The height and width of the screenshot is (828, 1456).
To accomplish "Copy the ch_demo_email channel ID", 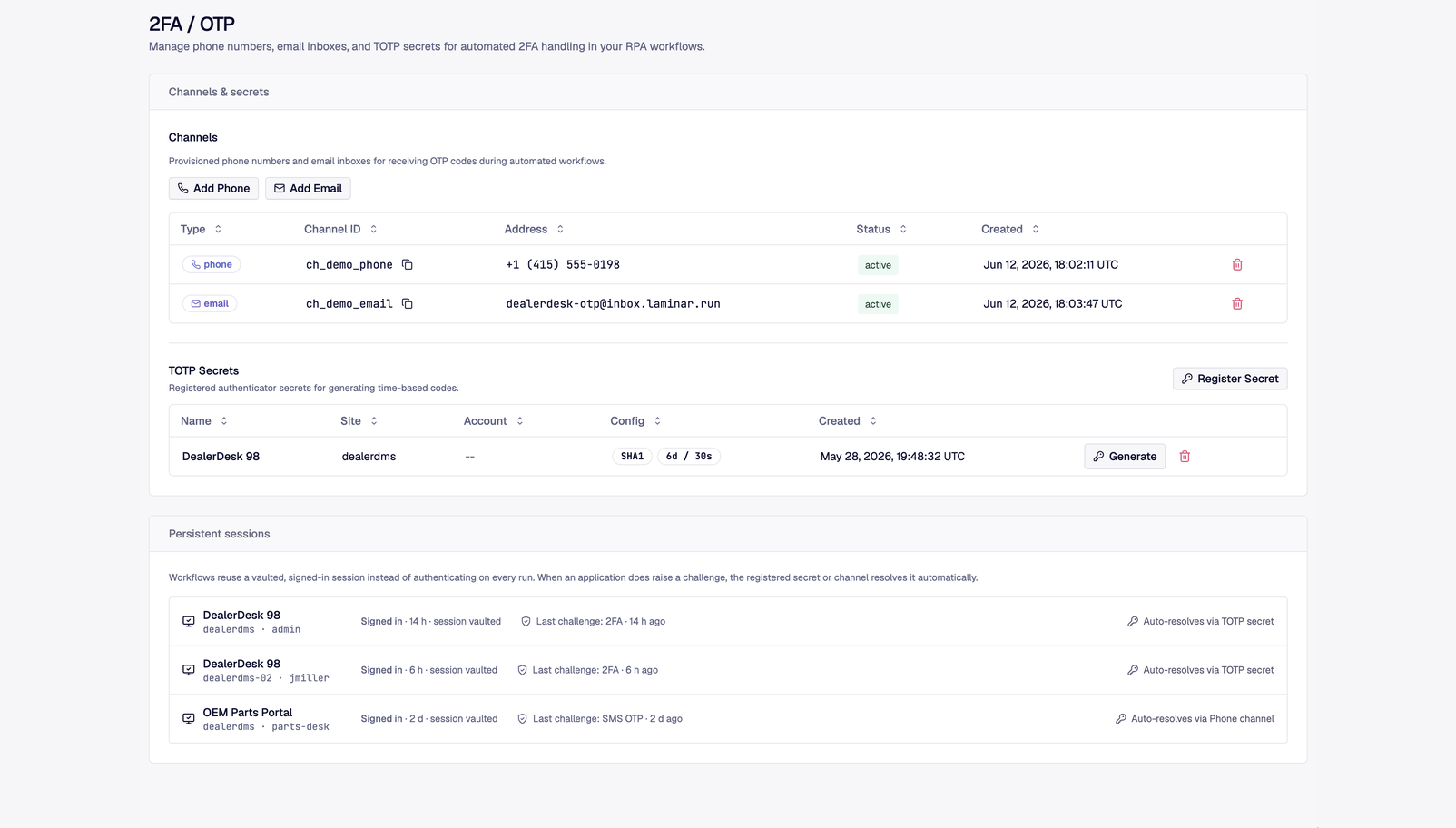I will click(x=408, y=304).
